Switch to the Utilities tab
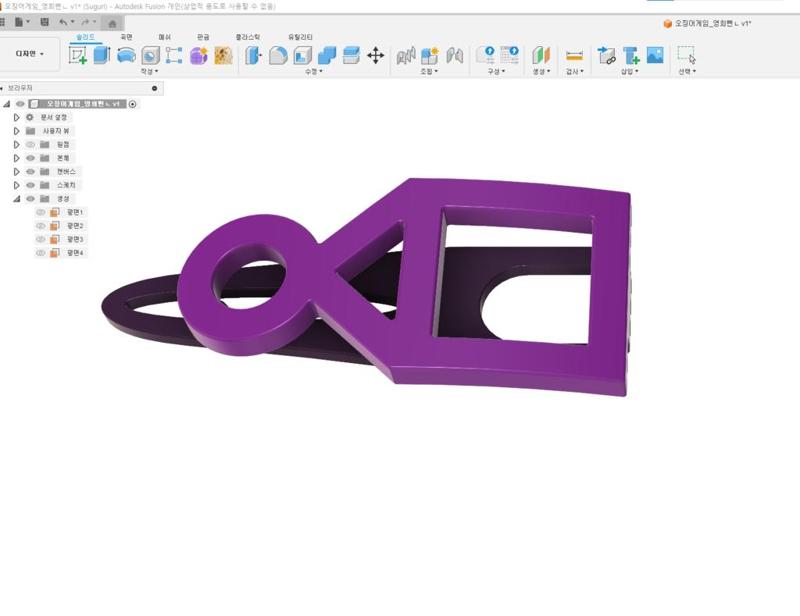Screen dimensions: 800x616 pyautogui.click(x=300, y=37)
